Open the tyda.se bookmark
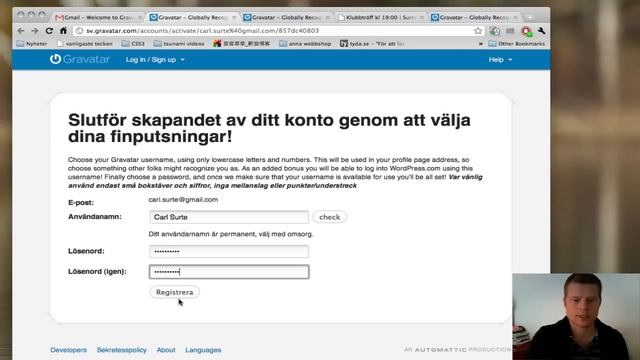Viewport: 640px width, 360px height. 372,43
